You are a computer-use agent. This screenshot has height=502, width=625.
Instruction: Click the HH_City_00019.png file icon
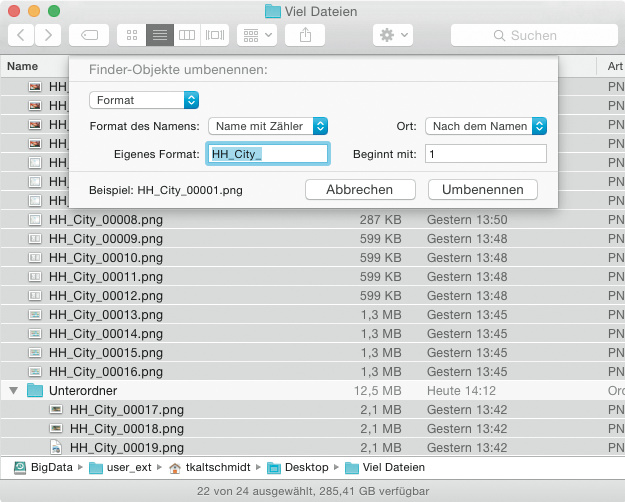click(56, 447)
